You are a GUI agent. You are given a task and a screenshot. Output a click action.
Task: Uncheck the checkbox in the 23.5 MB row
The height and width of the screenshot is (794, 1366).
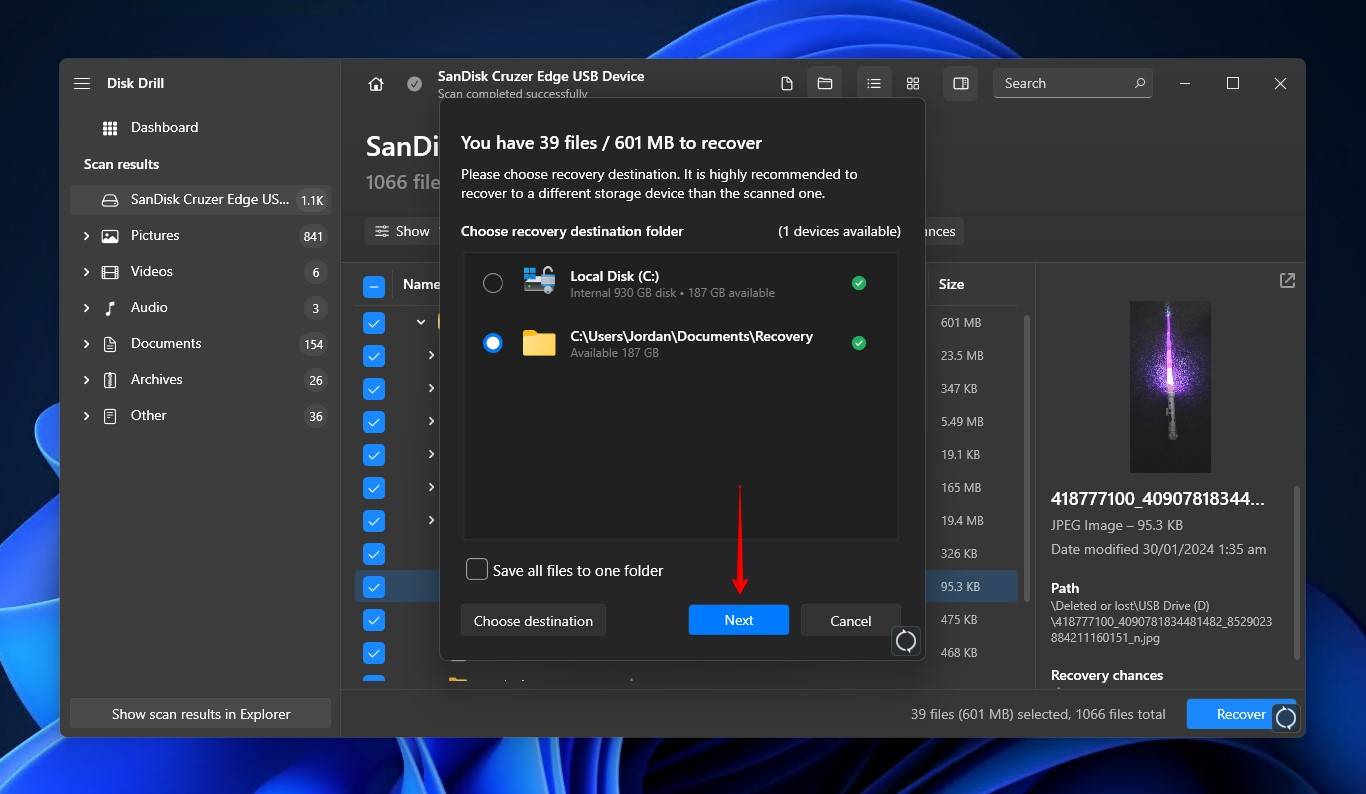point(374,356)
